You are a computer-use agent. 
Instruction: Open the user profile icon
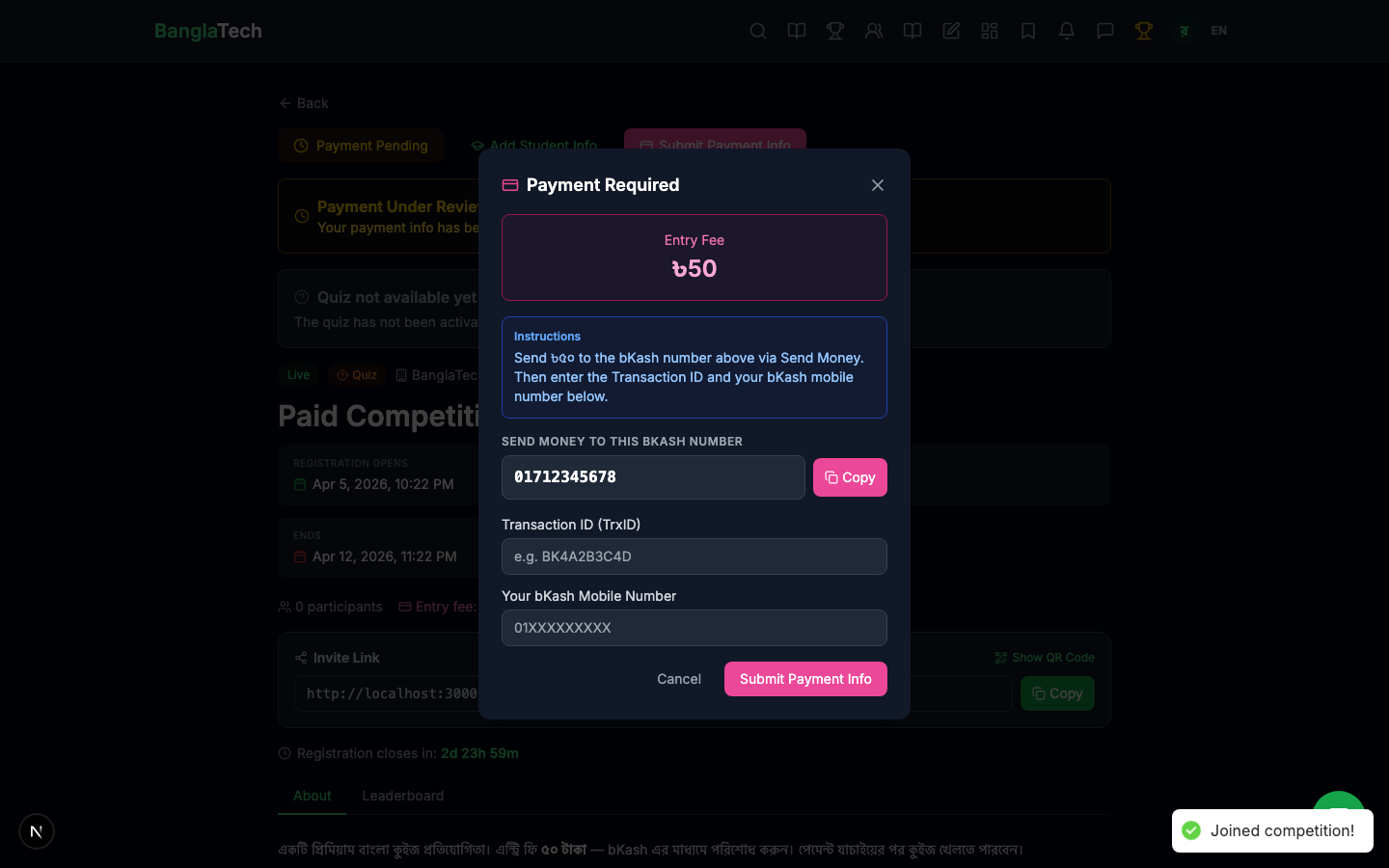coord(874,30)
